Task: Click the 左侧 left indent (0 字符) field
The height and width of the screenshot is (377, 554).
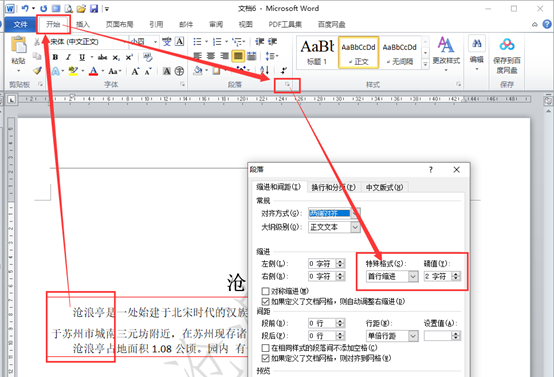Action: click(322, 264)
